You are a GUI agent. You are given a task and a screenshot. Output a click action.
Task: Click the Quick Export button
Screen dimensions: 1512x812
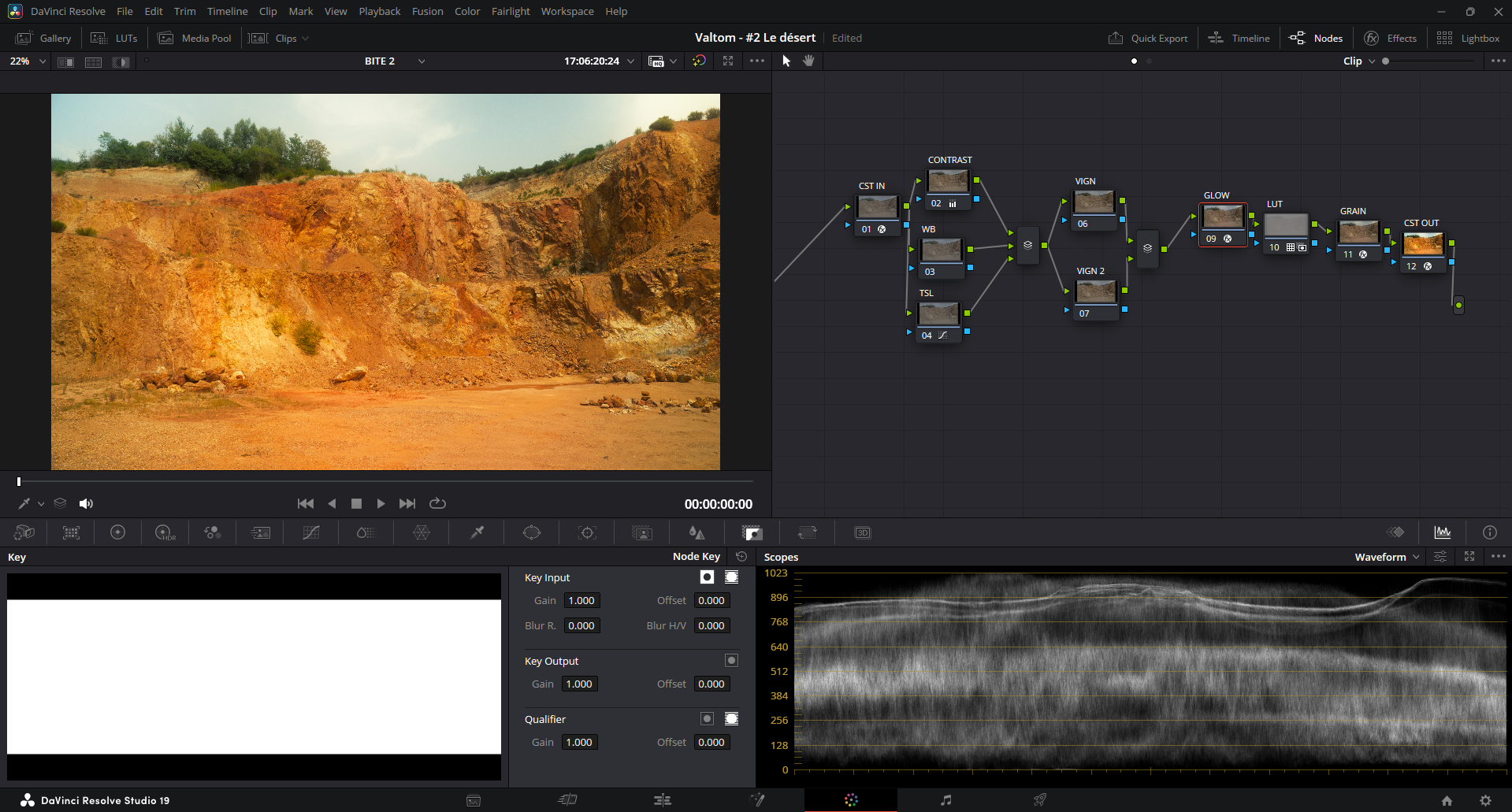(x=1148, y=38)
